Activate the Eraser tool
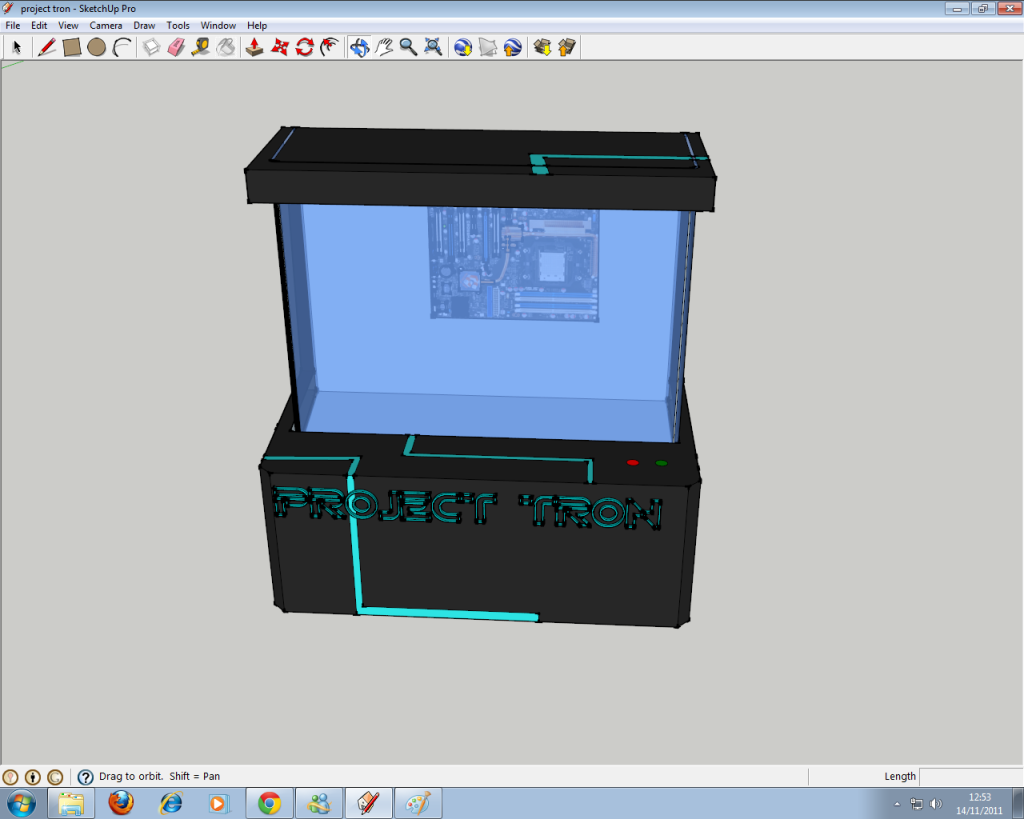 pyautogui.click(x=176, y=47)
